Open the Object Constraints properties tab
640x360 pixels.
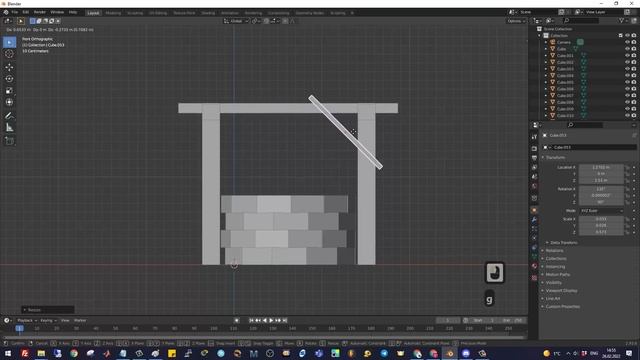(x=534, y=247)
